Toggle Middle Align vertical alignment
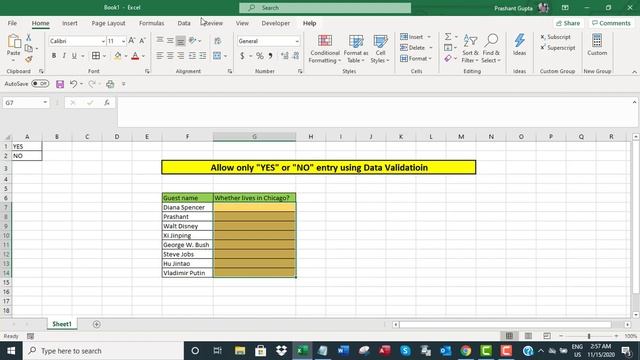This screenshot has height=360, width=640. point(170,40)
